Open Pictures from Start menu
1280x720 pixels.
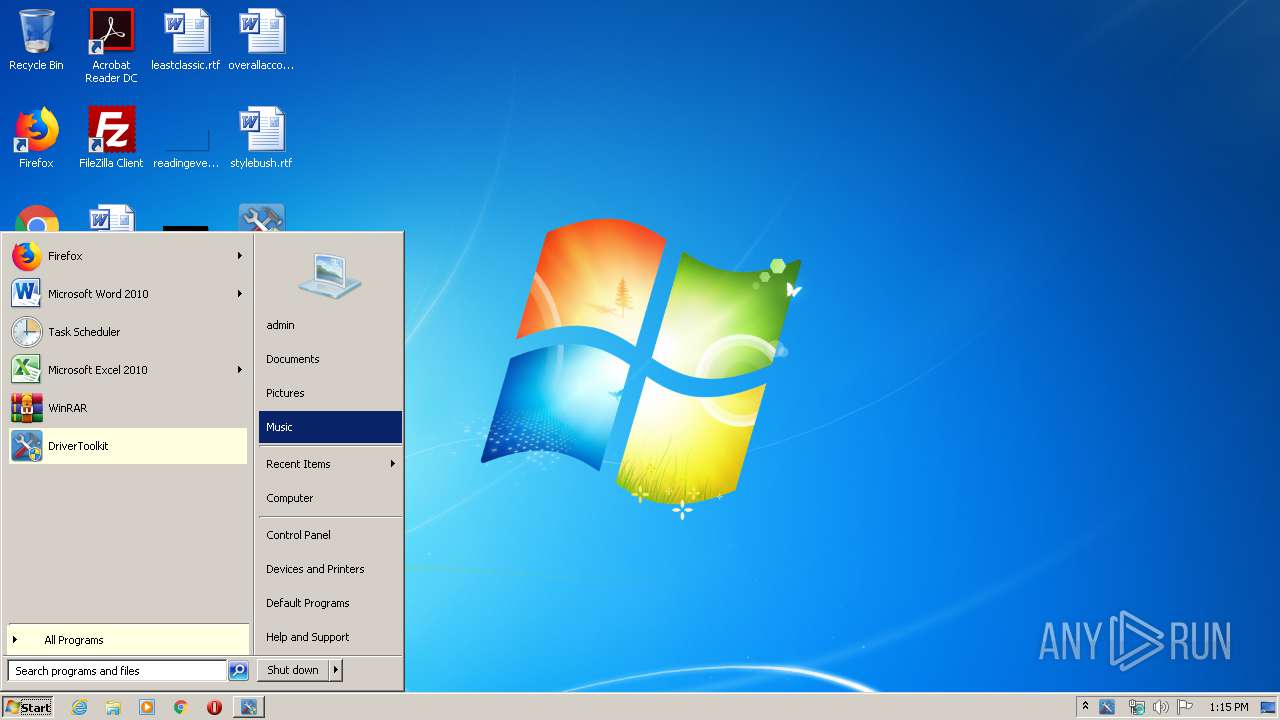tap(330, 393)
